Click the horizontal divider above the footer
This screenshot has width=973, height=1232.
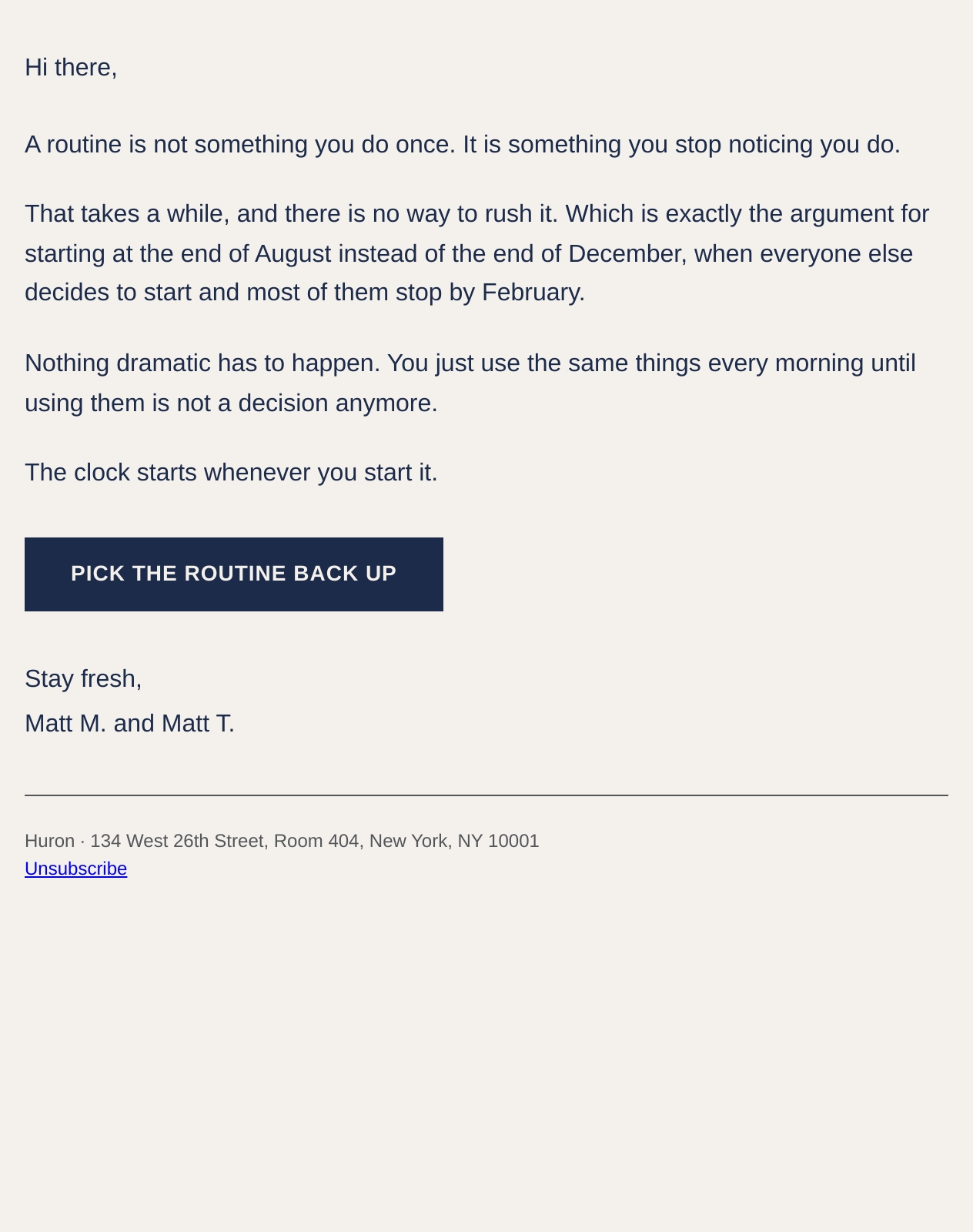pyautogui.click(x=486, y=795)
